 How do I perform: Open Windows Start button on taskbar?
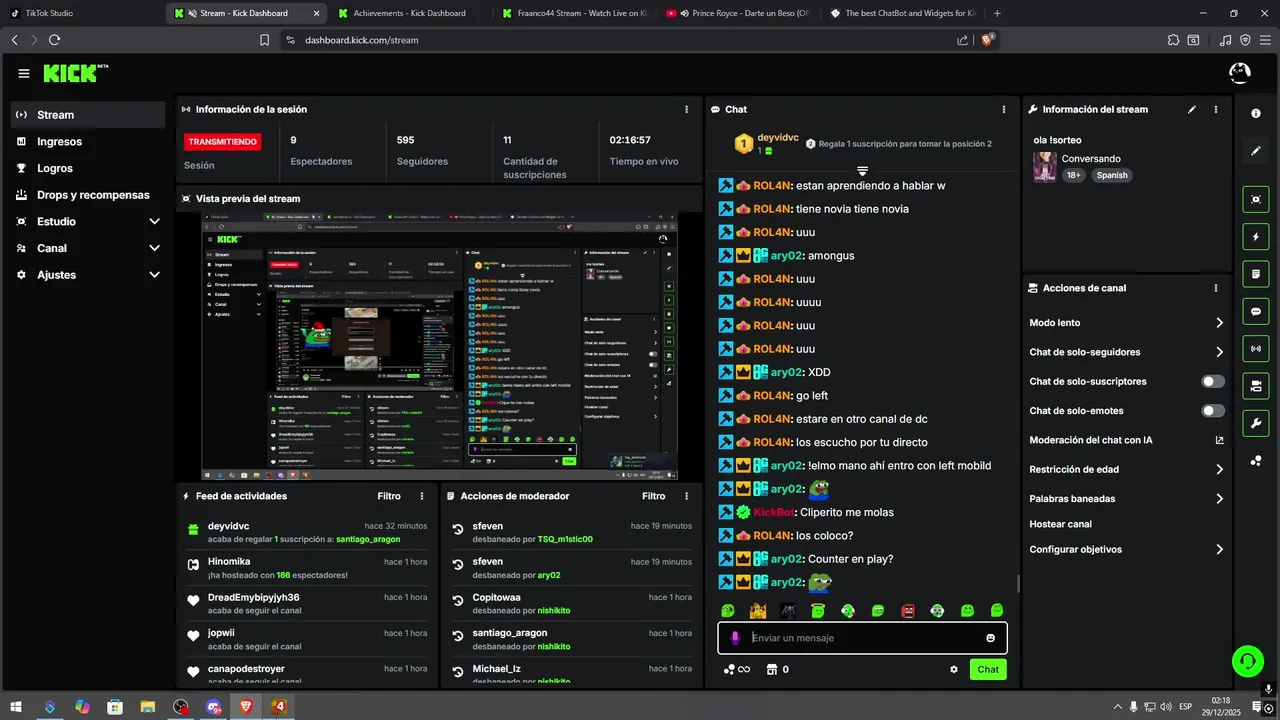tap(17, 707)
